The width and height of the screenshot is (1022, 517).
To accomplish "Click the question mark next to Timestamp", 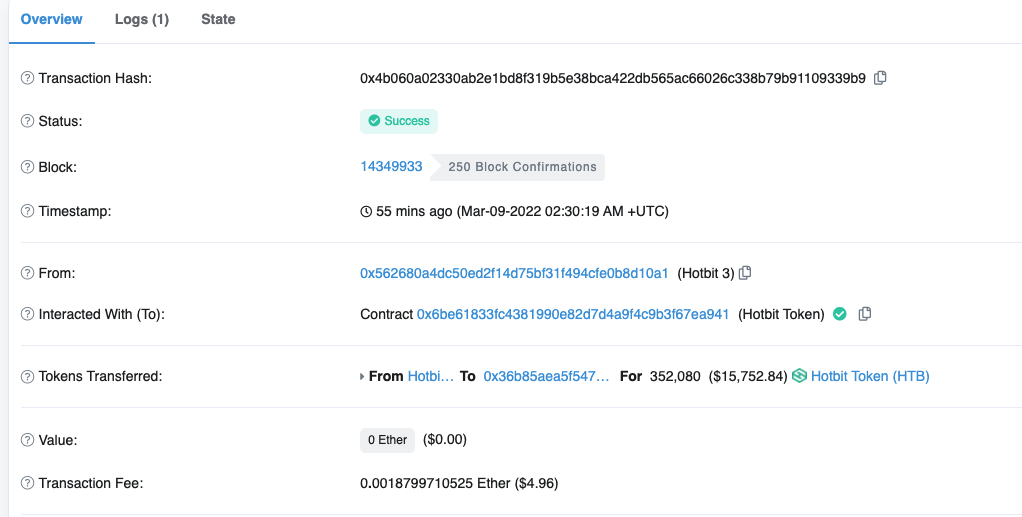I will point(28,211).
